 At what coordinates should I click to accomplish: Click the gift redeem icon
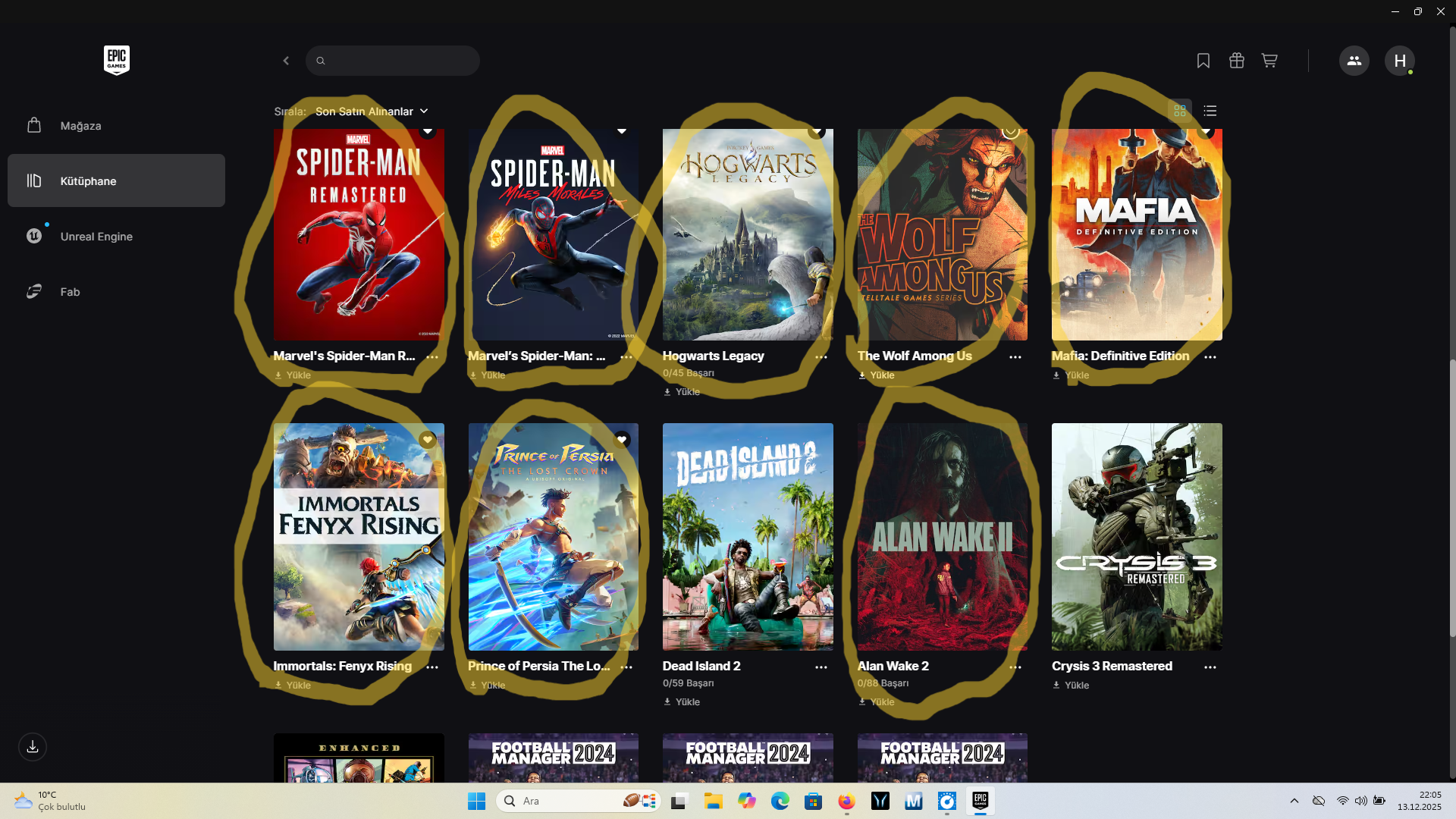coord(1236,61)
